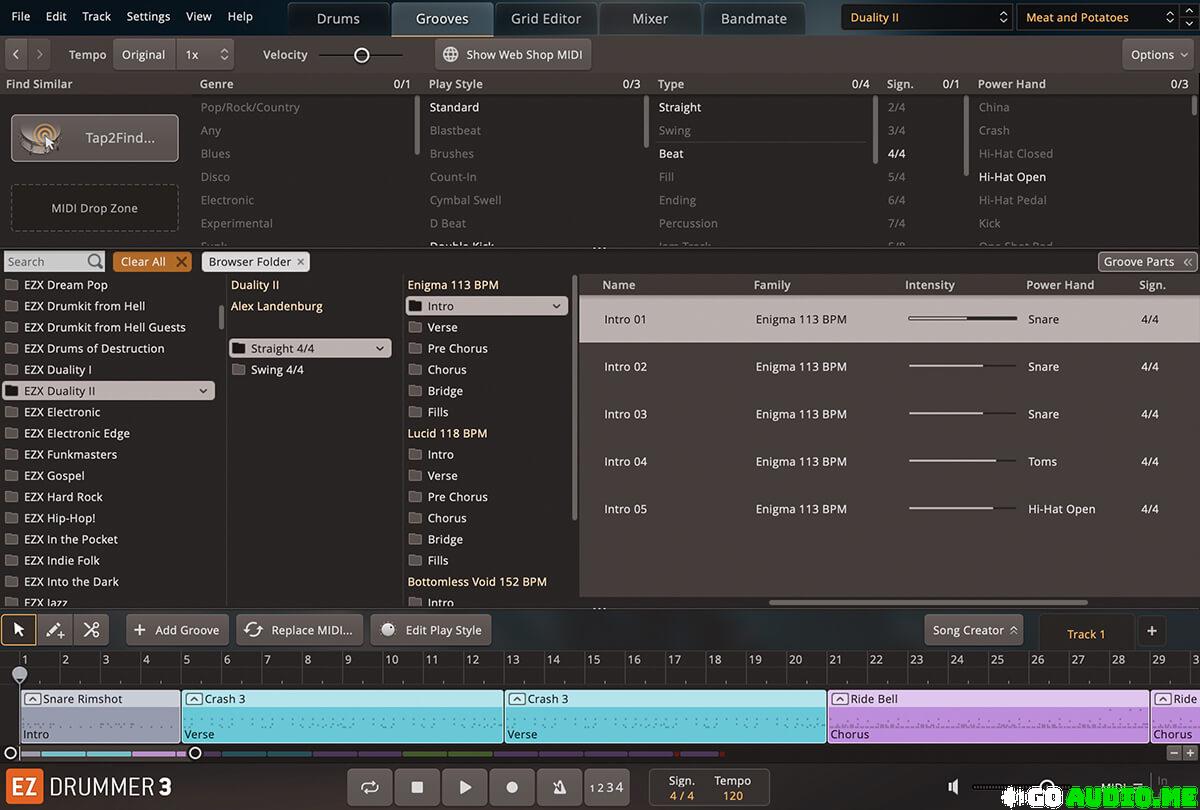Open the Duality II library dropdown
The width and height of the screenshot is (1200, 810).
coord(927,17)
